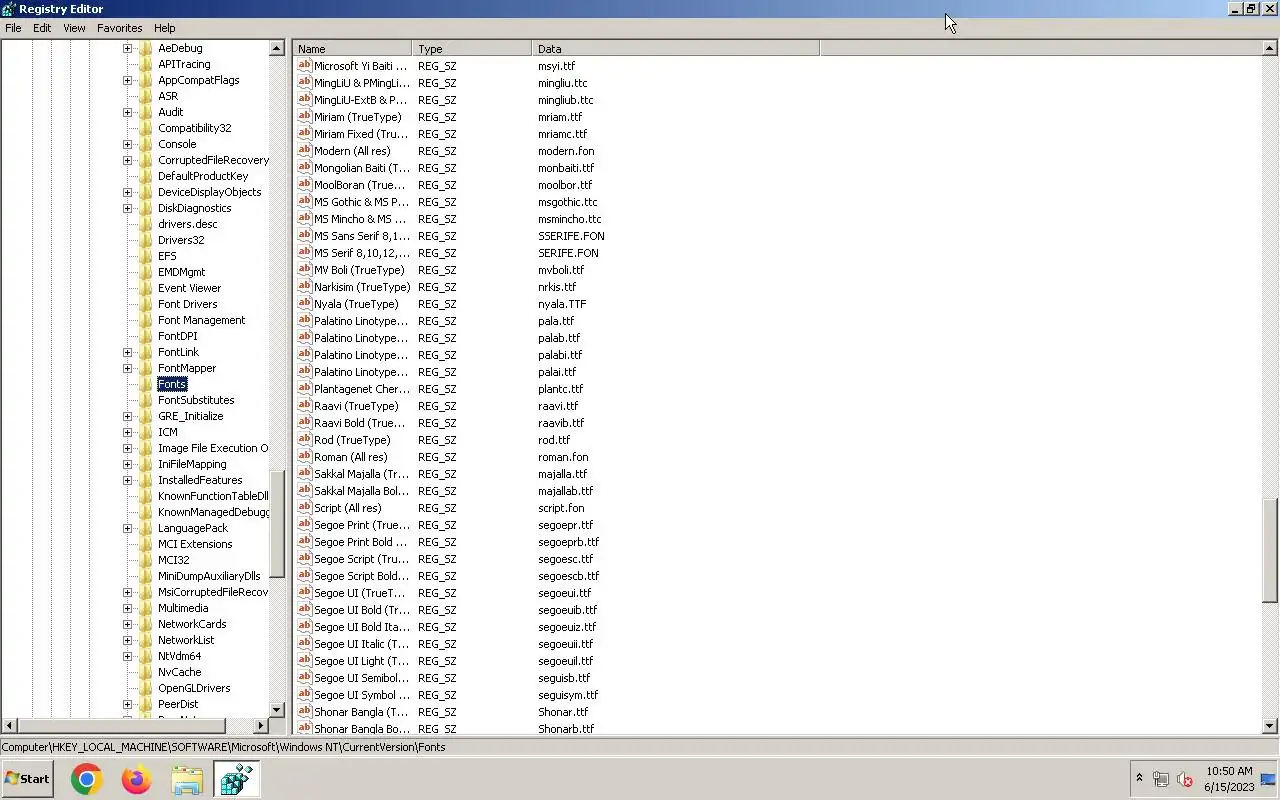
Task: Select the MCI Extensions key
Action: 195,544
